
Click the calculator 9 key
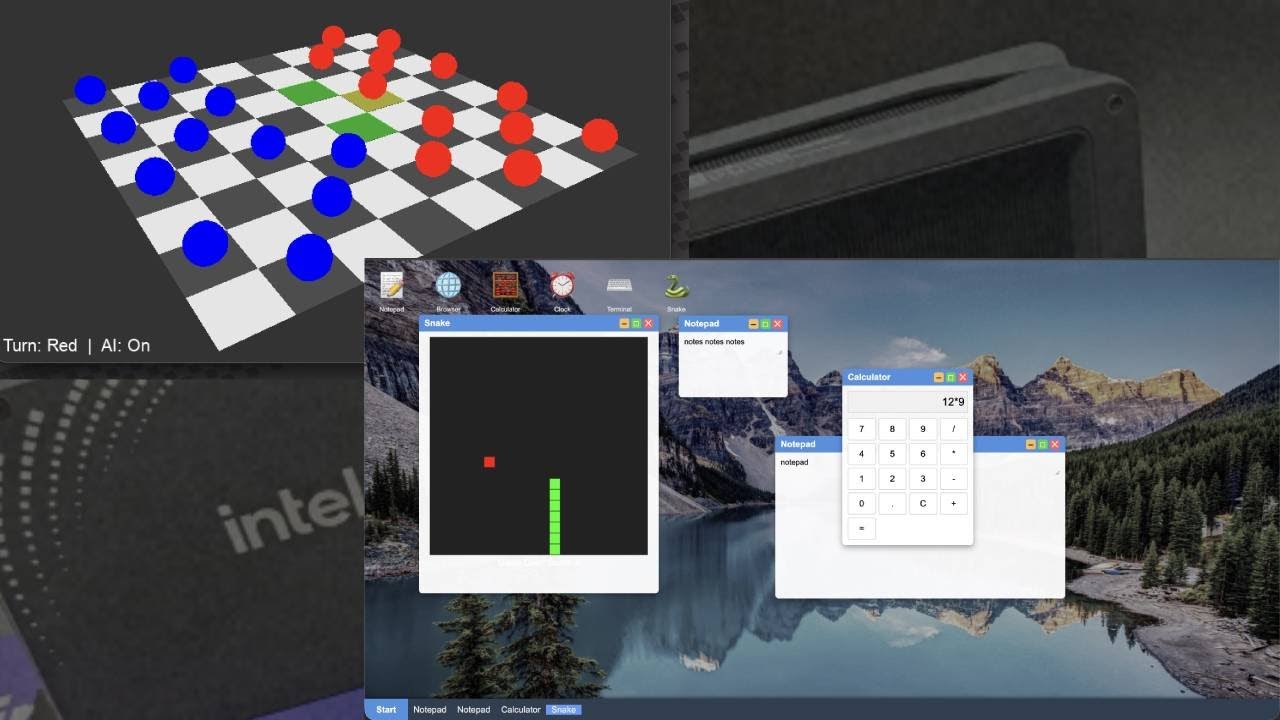pos(923,429)
